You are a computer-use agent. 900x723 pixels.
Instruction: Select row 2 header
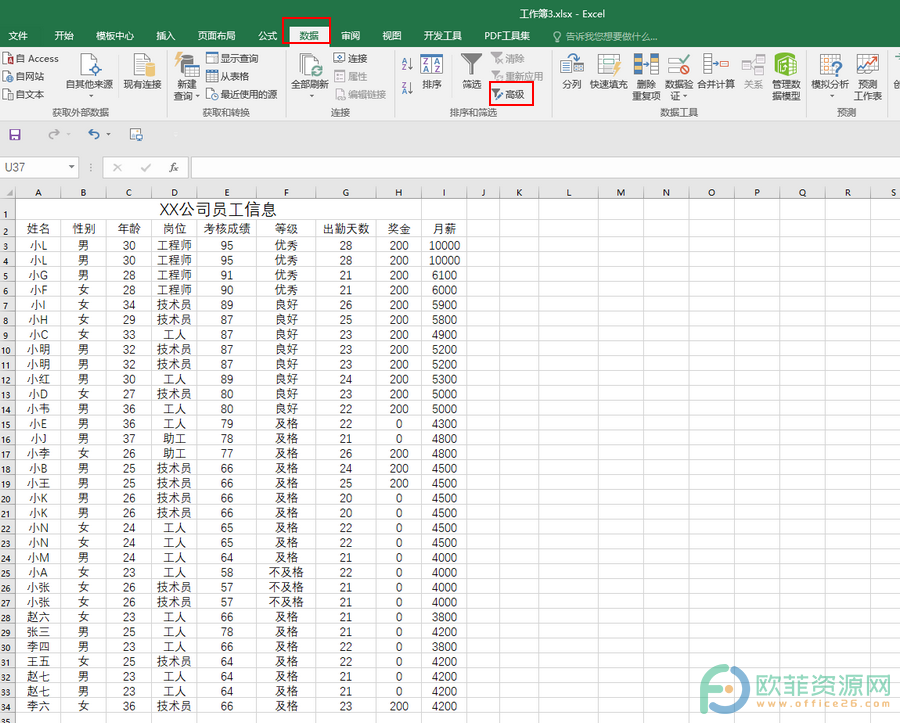click(7, 230)
